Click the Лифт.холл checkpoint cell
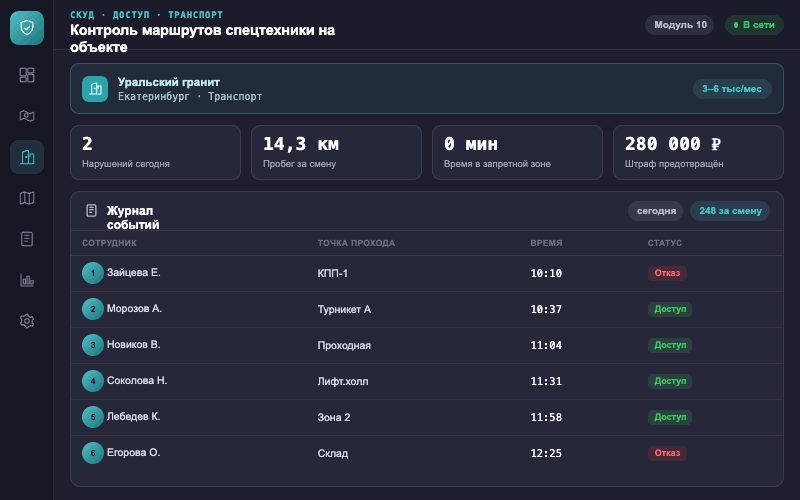 343,381
